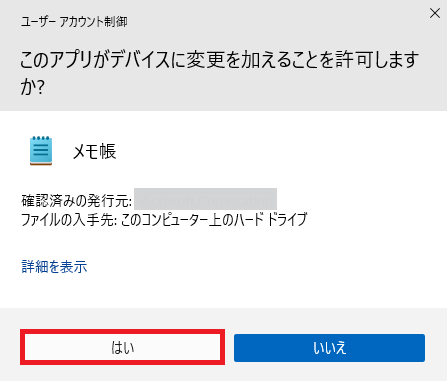Choose いいえ to deny the request

coord(329,348)
